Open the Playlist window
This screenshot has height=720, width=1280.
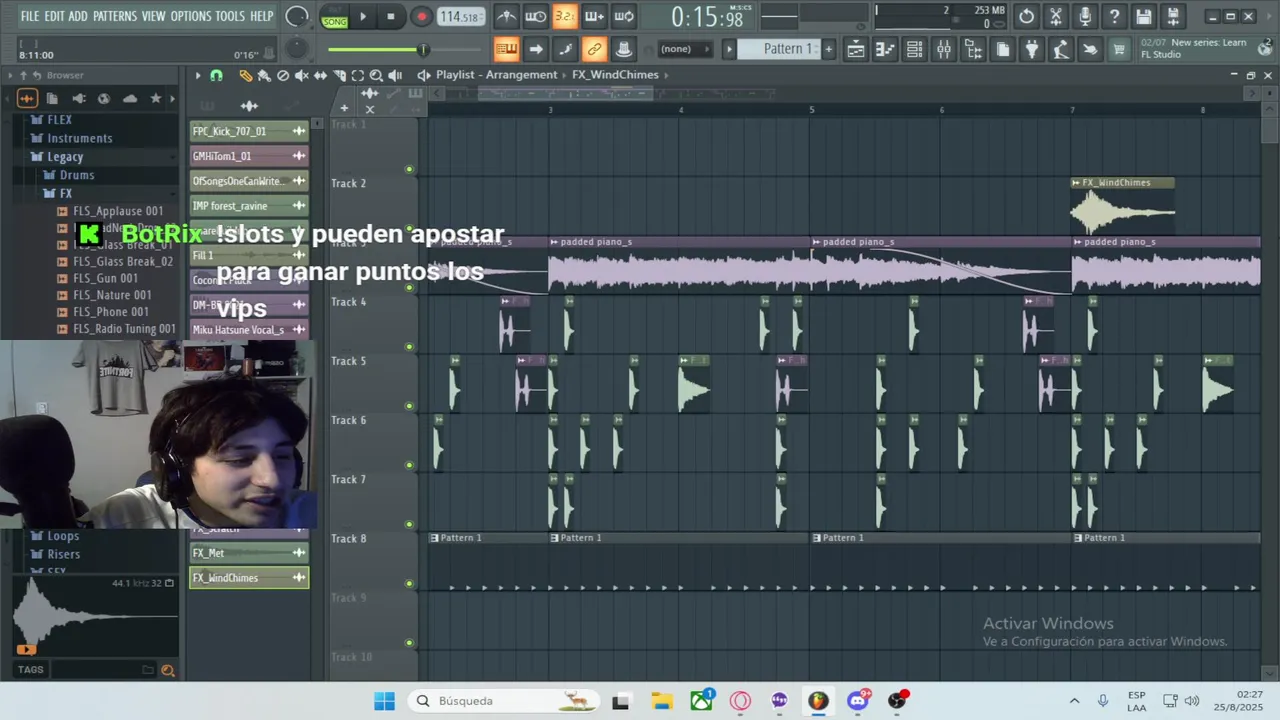(856, 49)
